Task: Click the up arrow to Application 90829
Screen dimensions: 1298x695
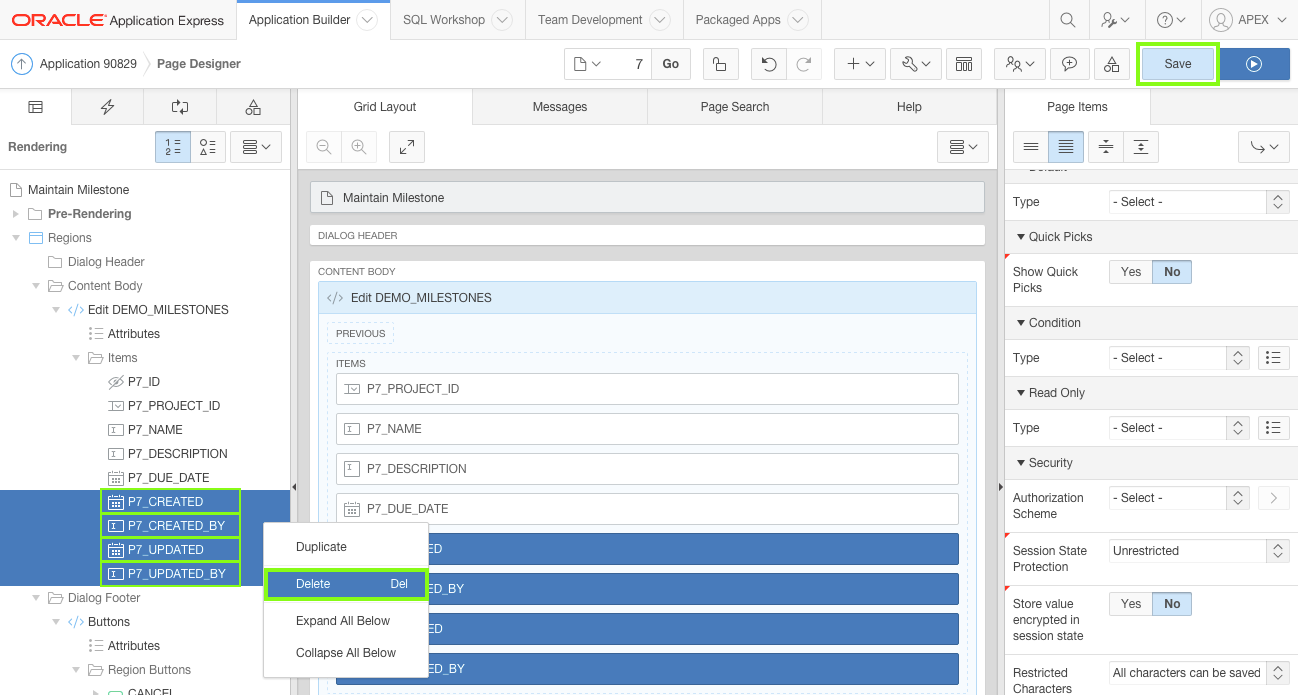Action: [x=22, y=64]
